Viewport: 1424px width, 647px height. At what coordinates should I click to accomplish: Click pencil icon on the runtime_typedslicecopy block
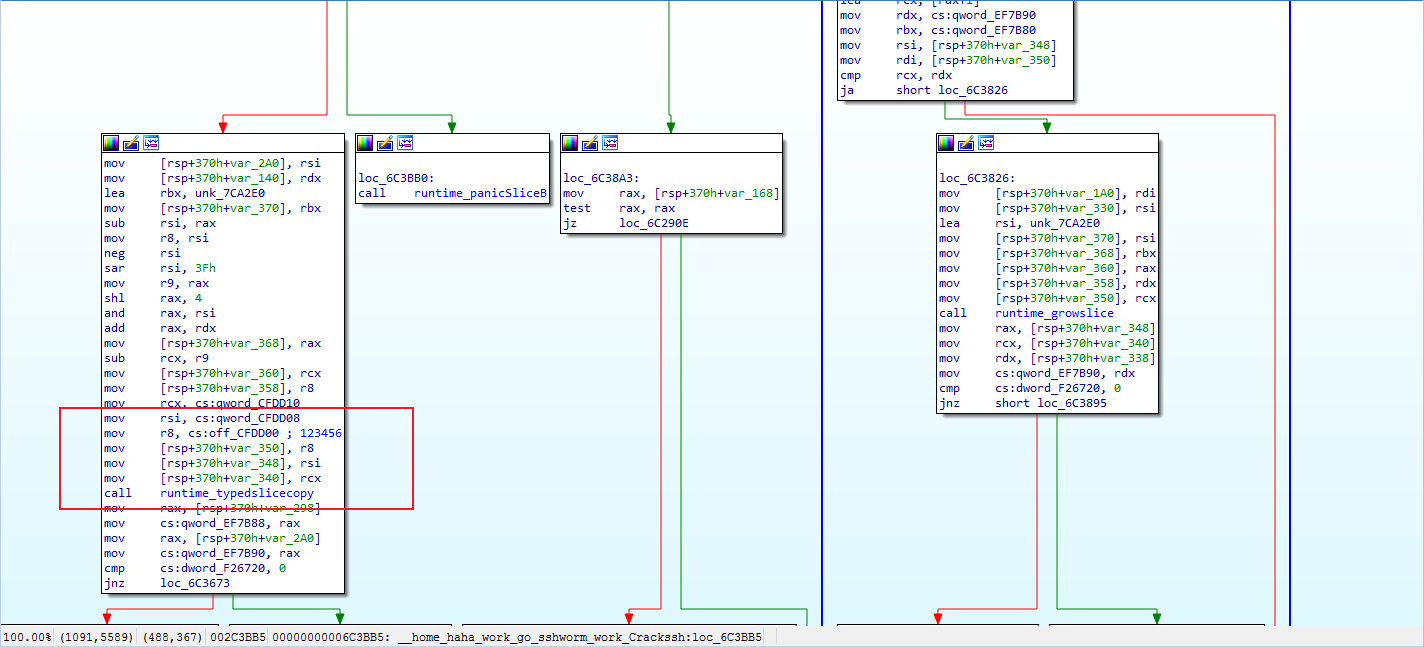point(131,143)
